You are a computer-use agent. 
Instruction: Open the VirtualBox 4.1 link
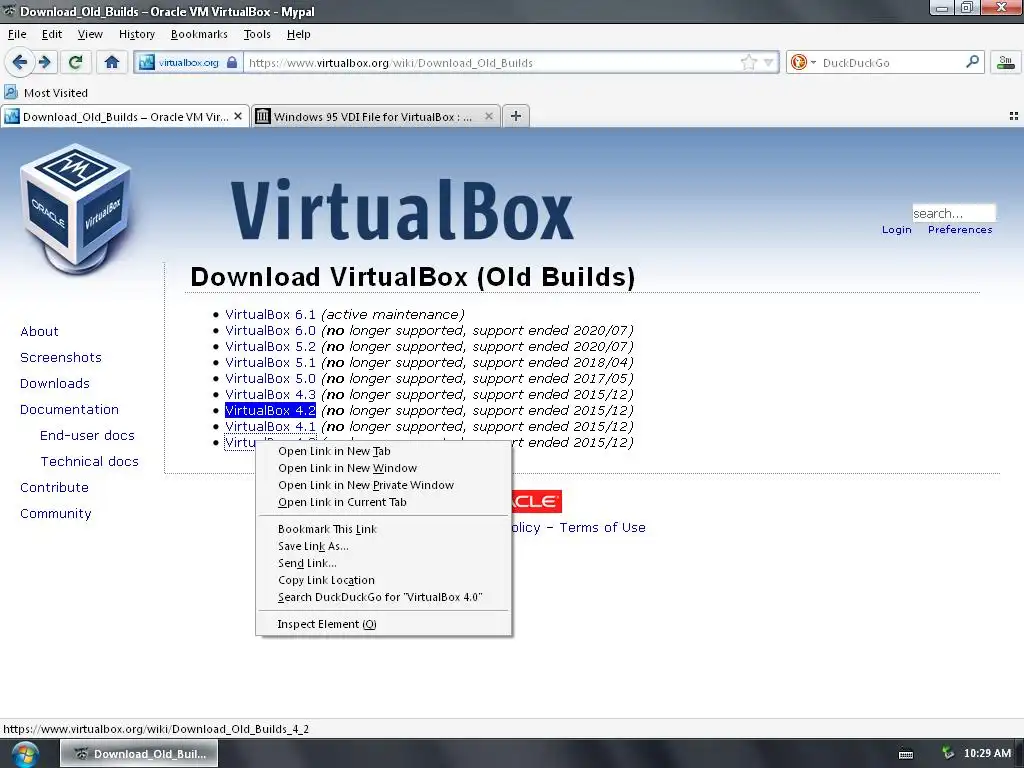click(270, 426)
